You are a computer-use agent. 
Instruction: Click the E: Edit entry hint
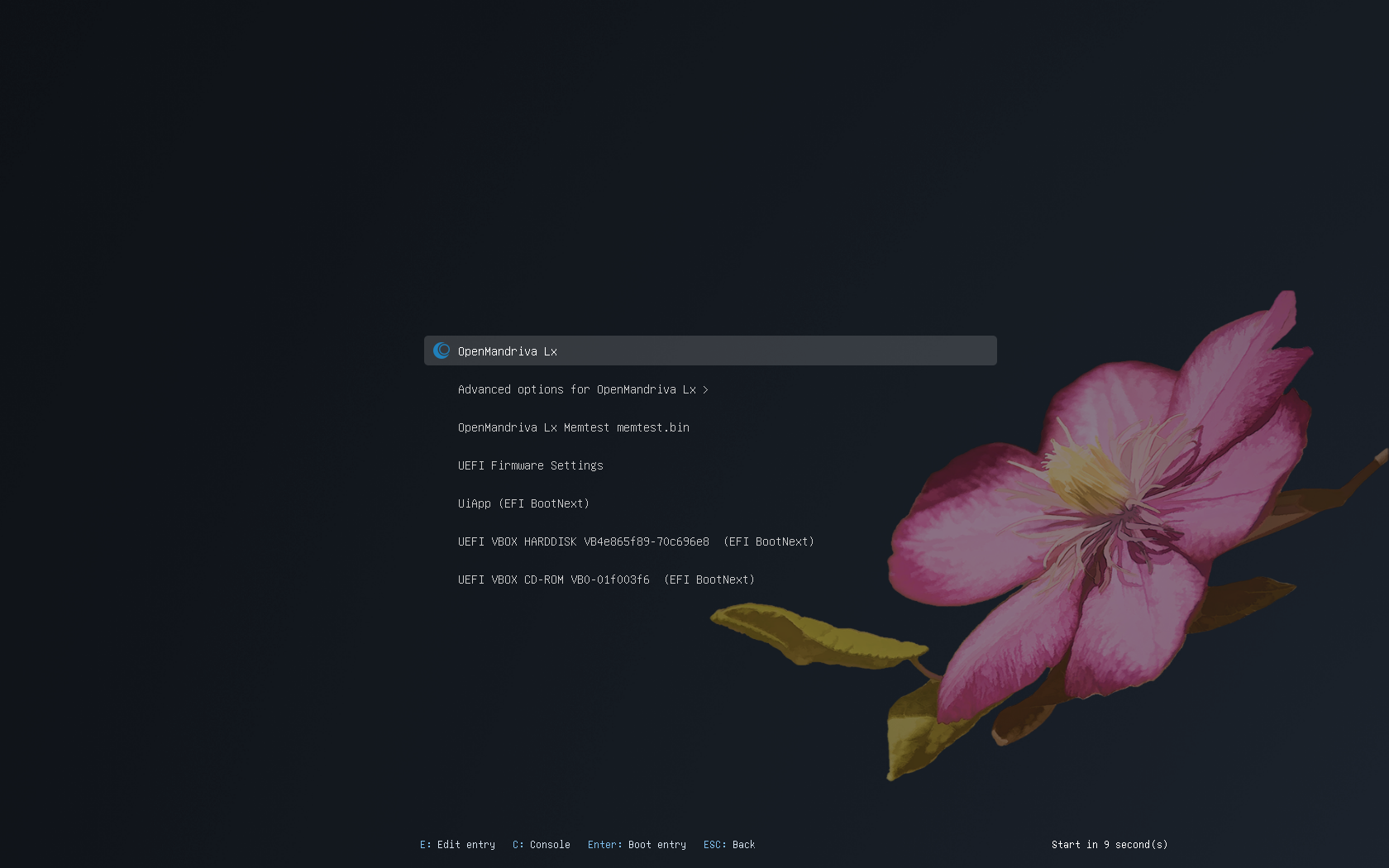pos(457,845)
